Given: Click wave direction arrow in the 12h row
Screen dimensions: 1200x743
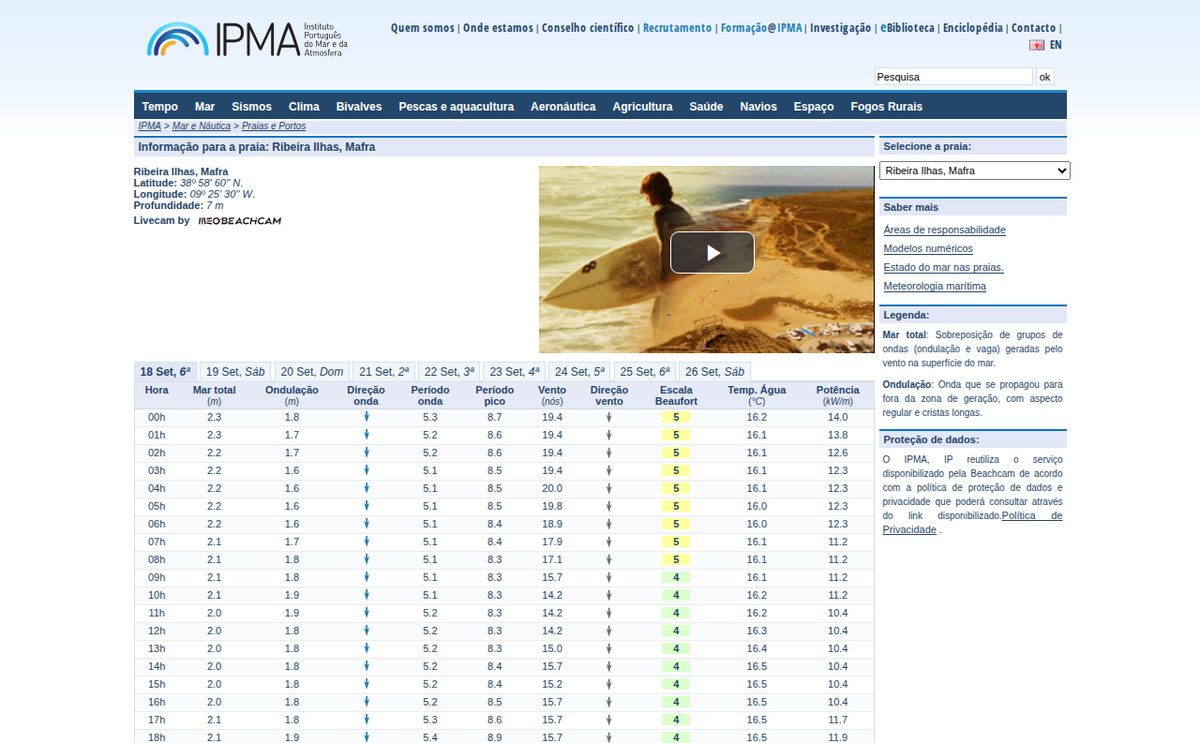Looking at the screenshot, I should (366, 631).
